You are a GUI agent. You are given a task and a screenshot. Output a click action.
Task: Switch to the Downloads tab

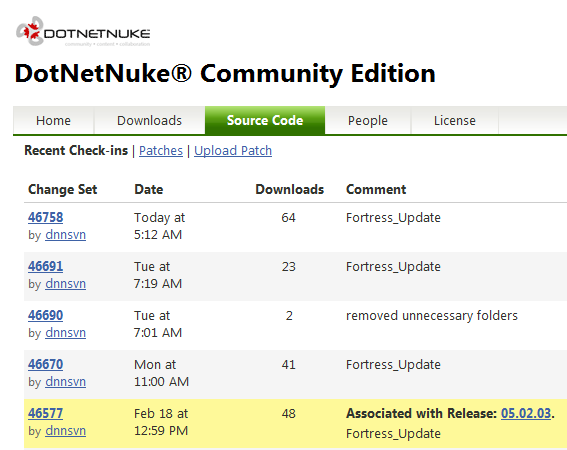(x=149, y=120)
